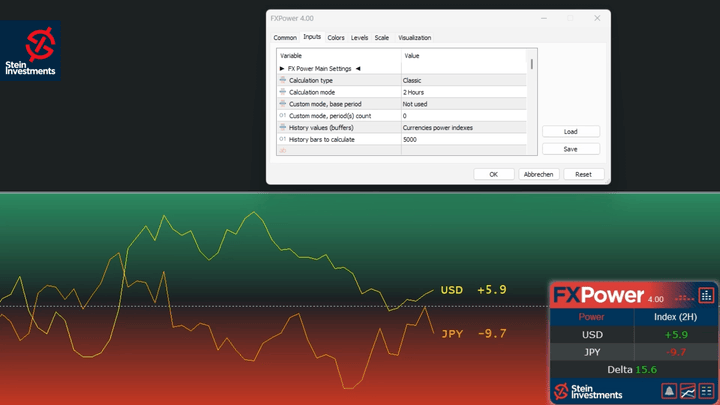Viewport: 720px width, 405px height.
Task: Open the Colors tab
Action: pyautogui.click(x=336, y=38)
